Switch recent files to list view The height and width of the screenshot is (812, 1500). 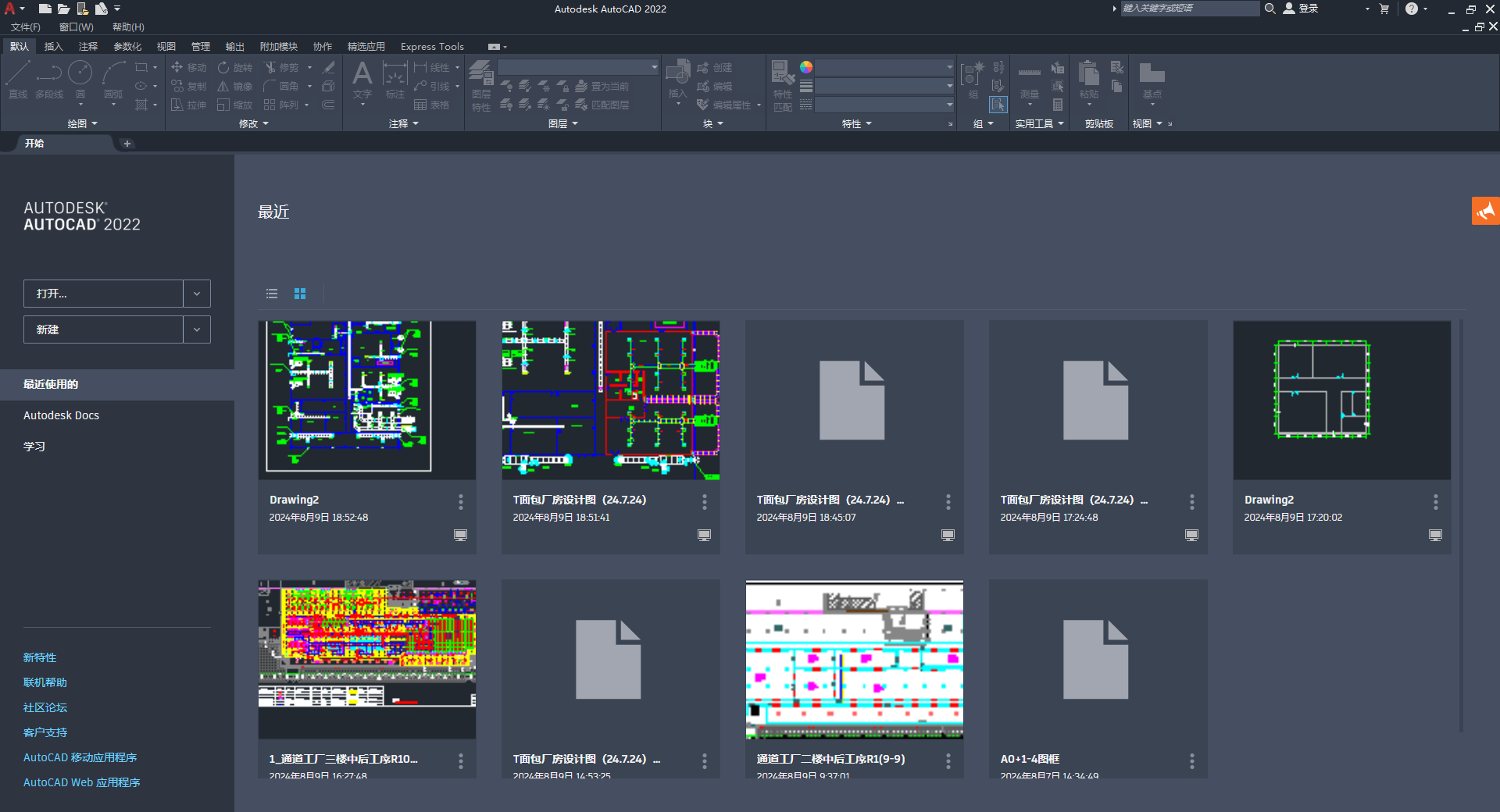tap(272, 294)
